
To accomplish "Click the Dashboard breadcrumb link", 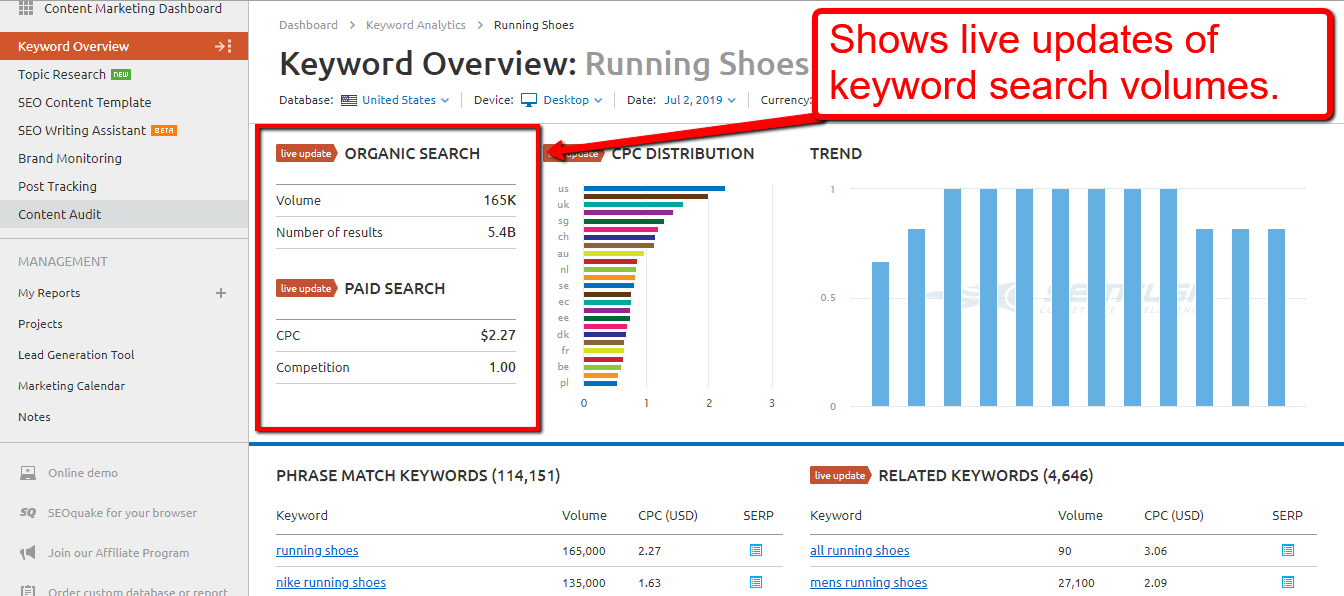I will (x=308, y=25).
